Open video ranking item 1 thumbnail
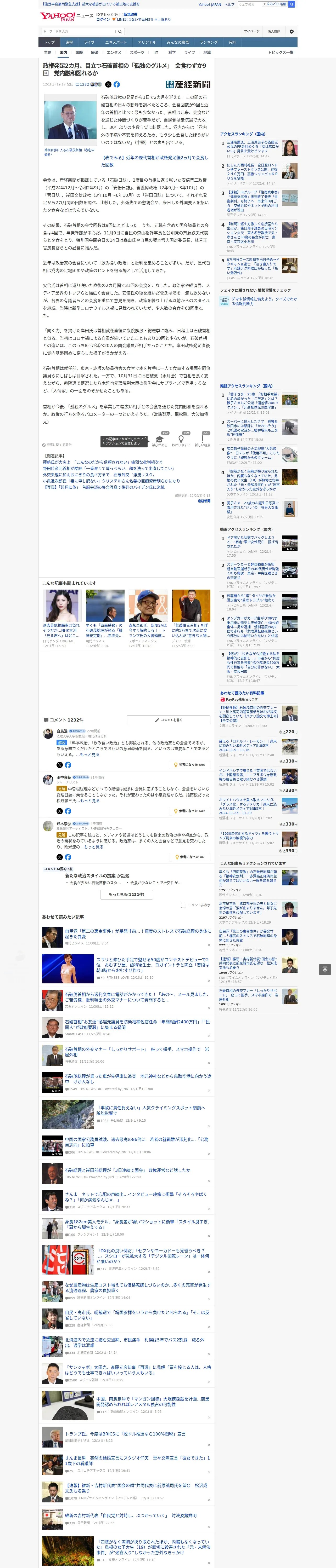Image resolution: width=336 pixels, height=1568 pixels. click(x=289, y=544)
